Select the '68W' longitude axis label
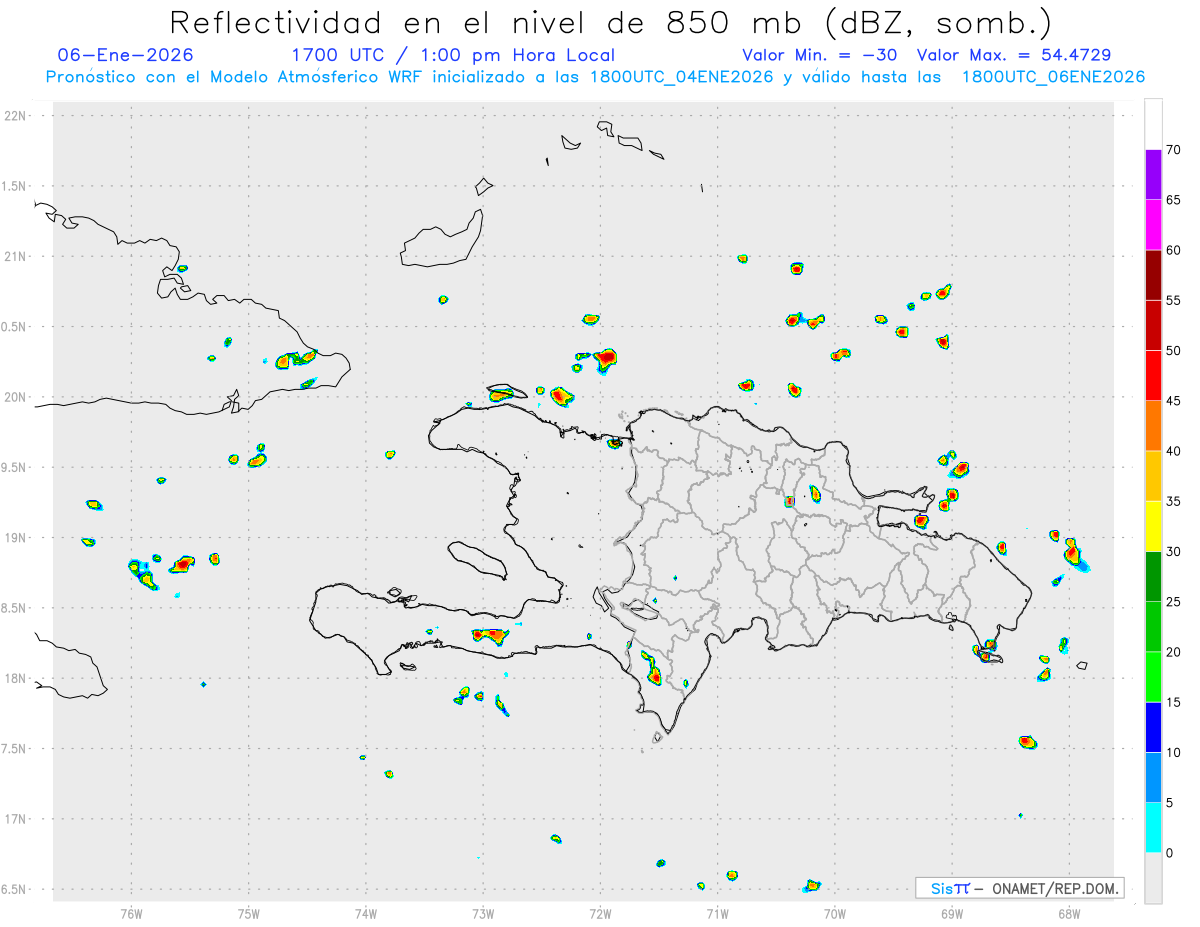This screenshot has width=1200, height=927. coord(1068,913)
